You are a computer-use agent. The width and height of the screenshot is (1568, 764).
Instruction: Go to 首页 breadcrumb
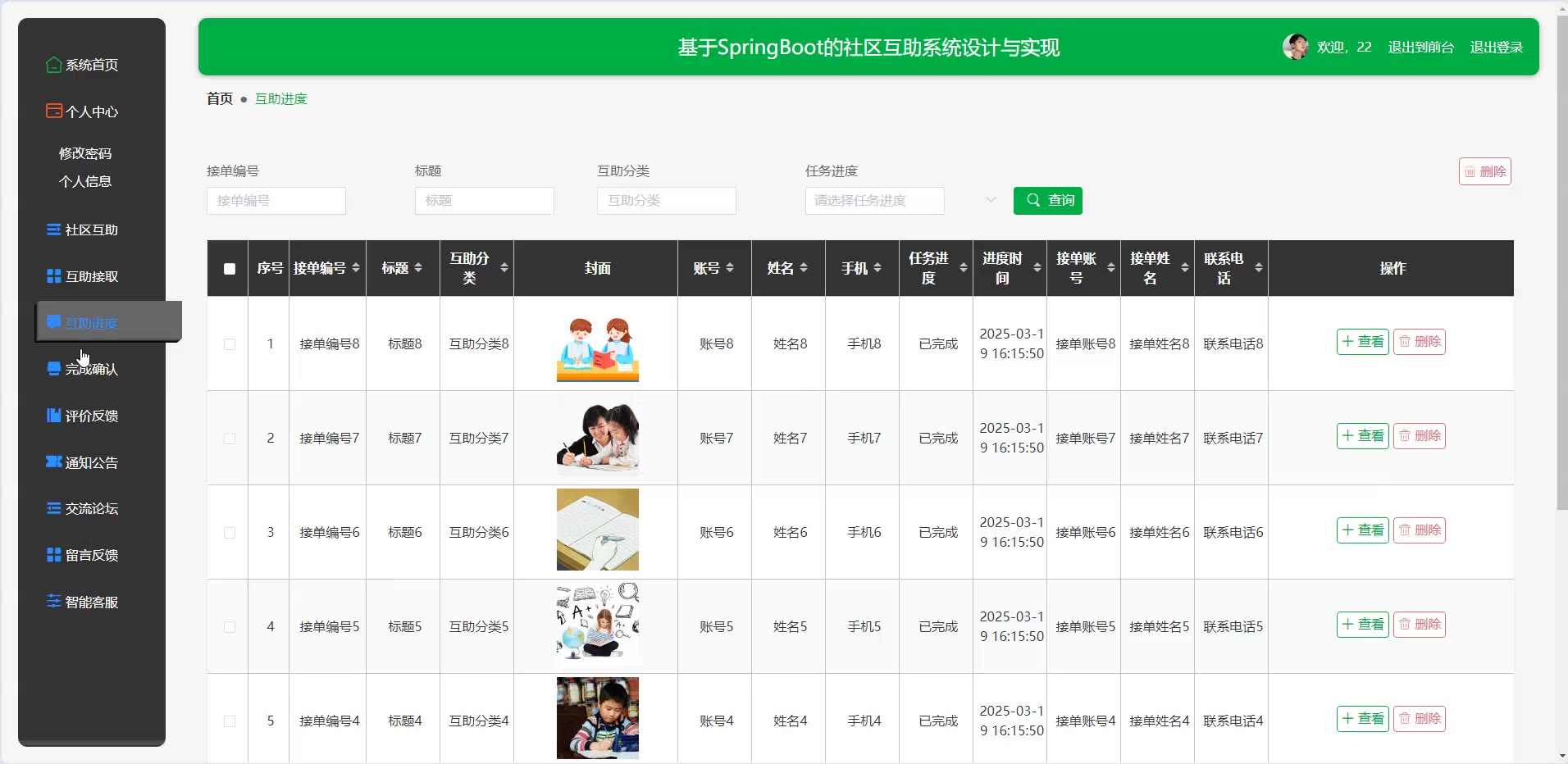coord(220,98)
